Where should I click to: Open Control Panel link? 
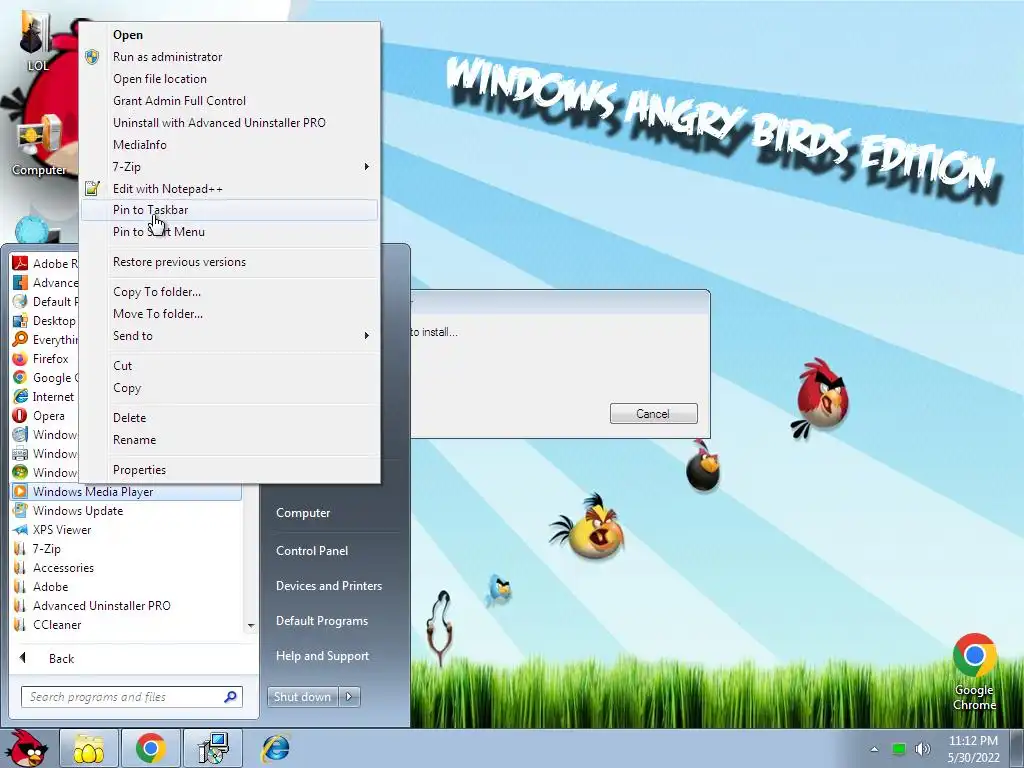312,551
